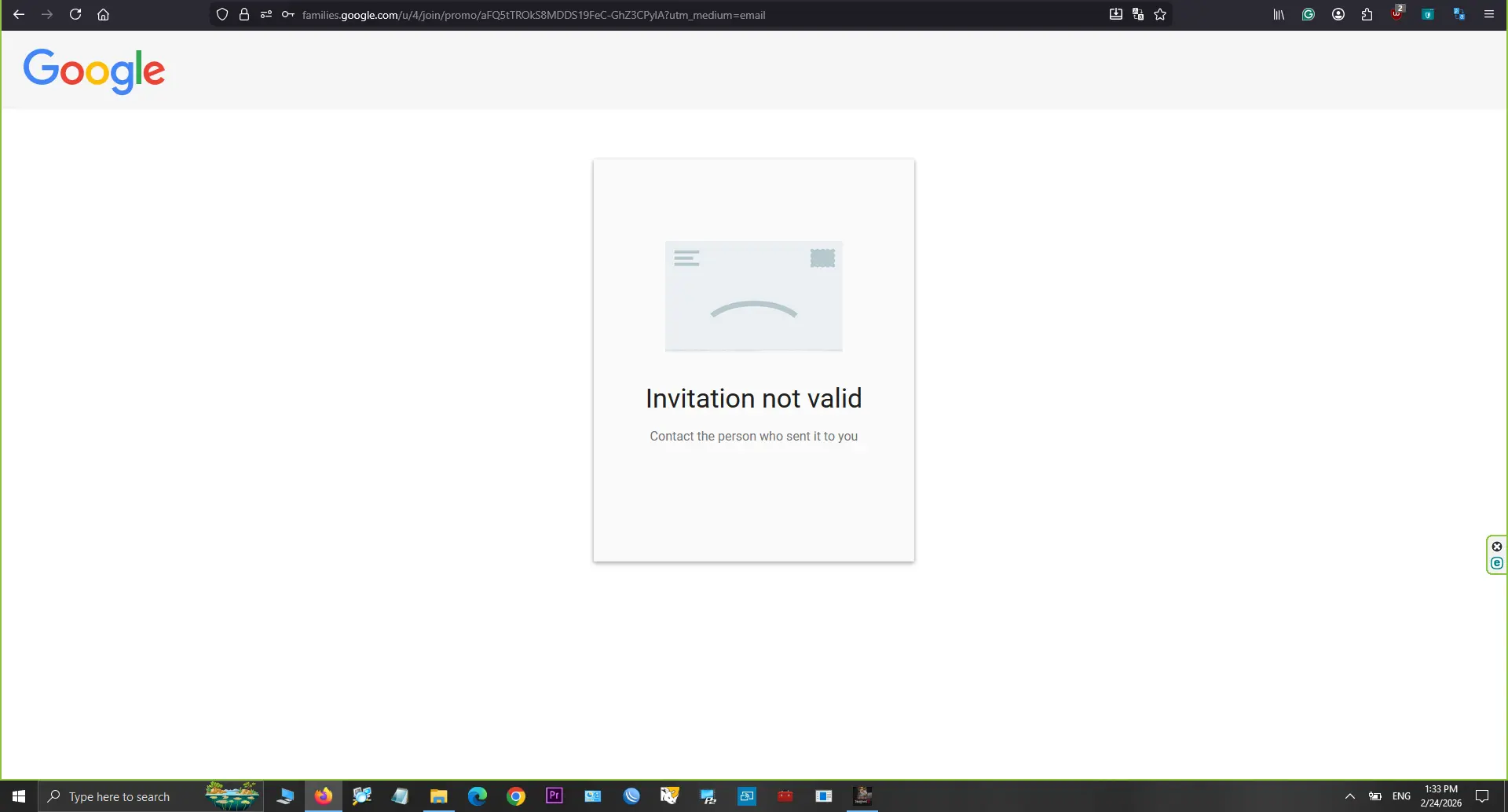Close the ESET floating side widget
This screenshot has width=1508, height=812.
pyautogui.click(x=1497, y=547)
